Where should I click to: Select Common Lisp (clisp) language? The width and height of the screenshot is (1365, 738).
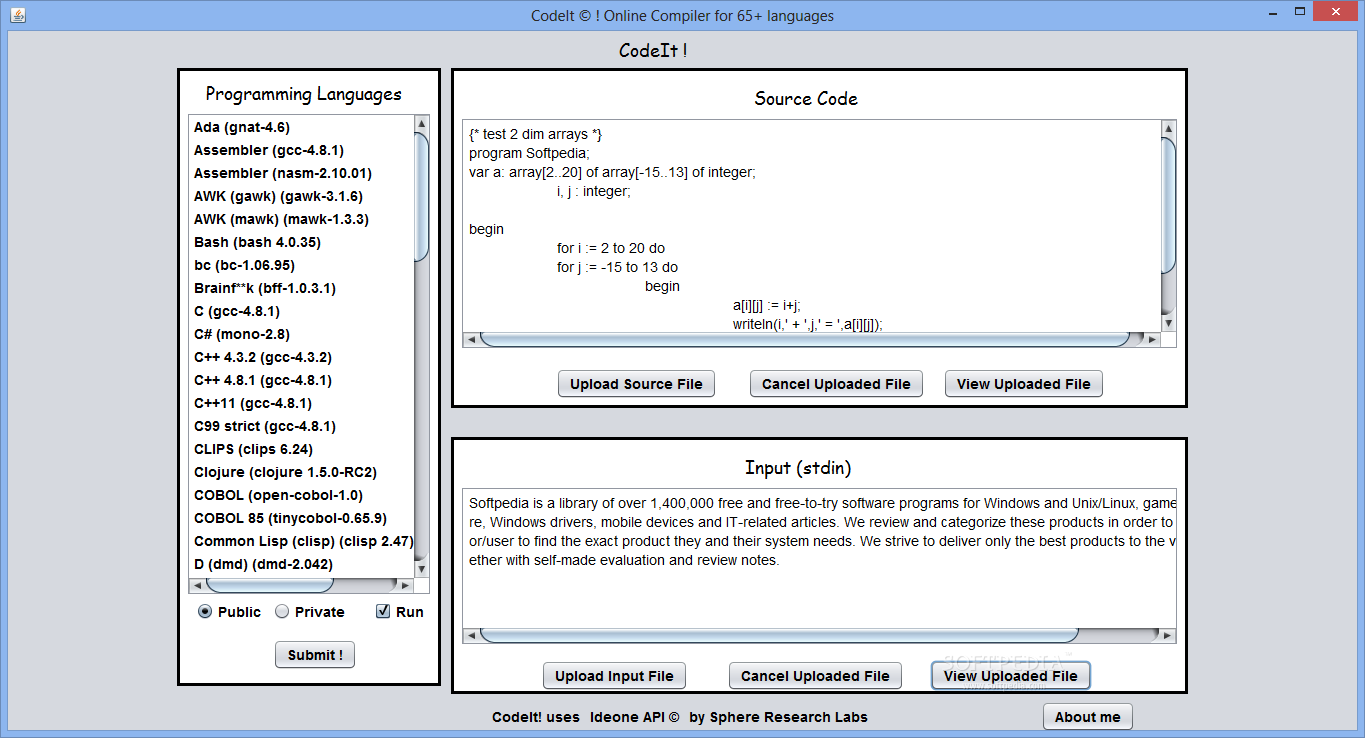click(x=301, y=541)
